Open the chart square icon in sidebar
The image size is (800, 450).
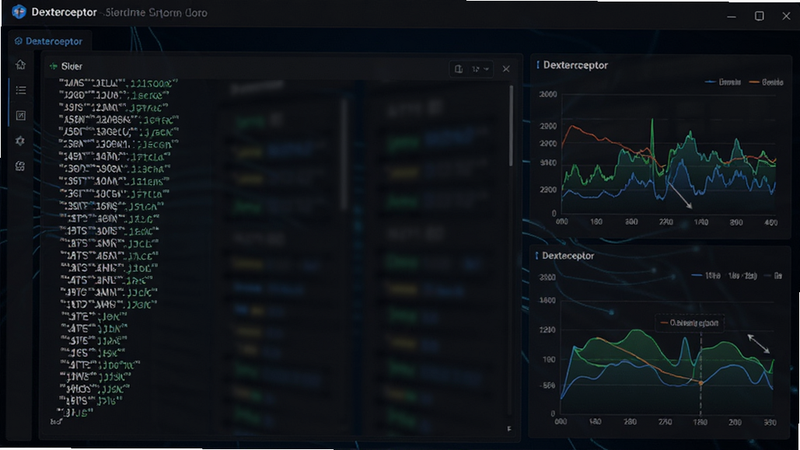(x=20, y=116)
